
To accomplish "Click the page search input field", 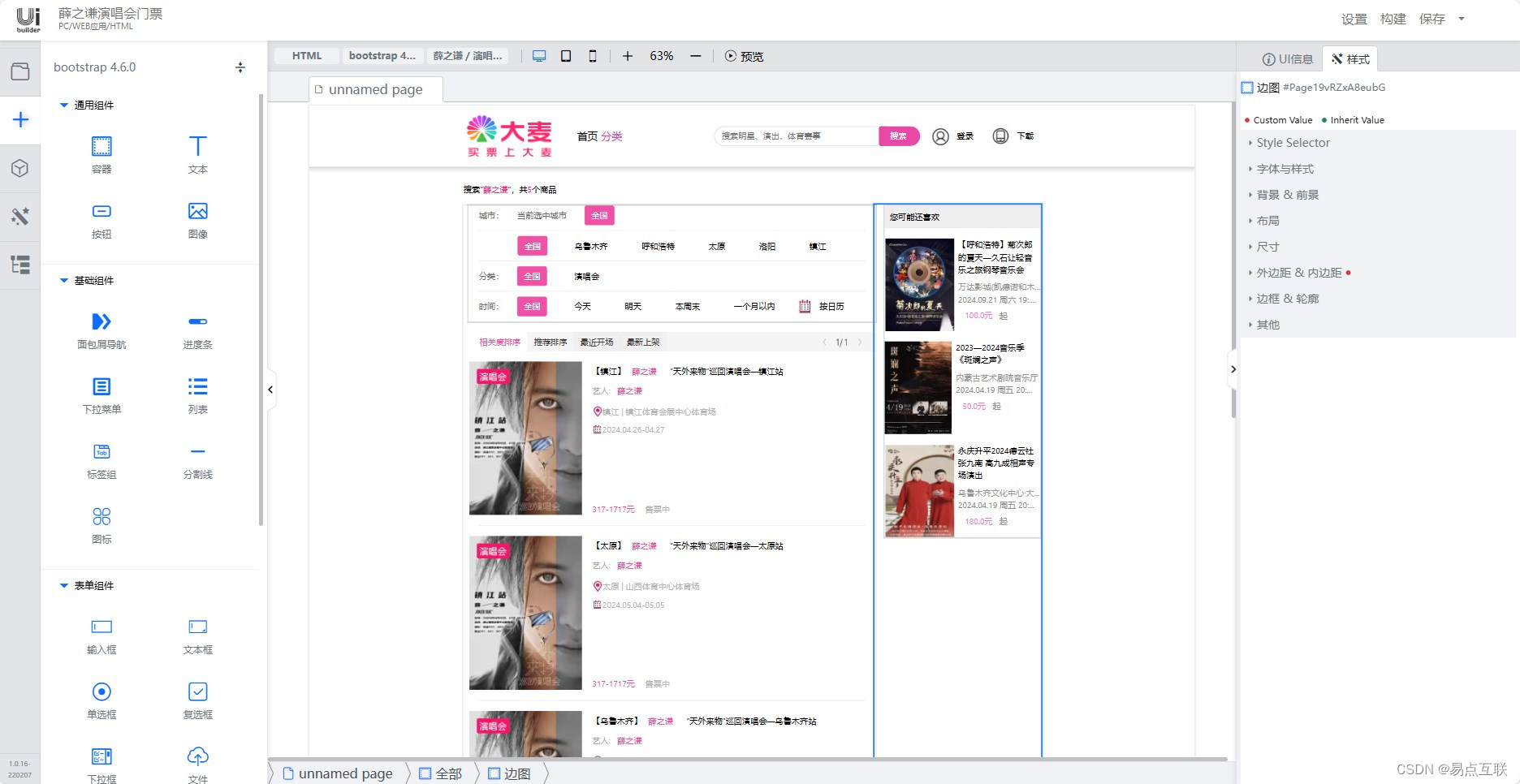I will (x=797, y=136).
